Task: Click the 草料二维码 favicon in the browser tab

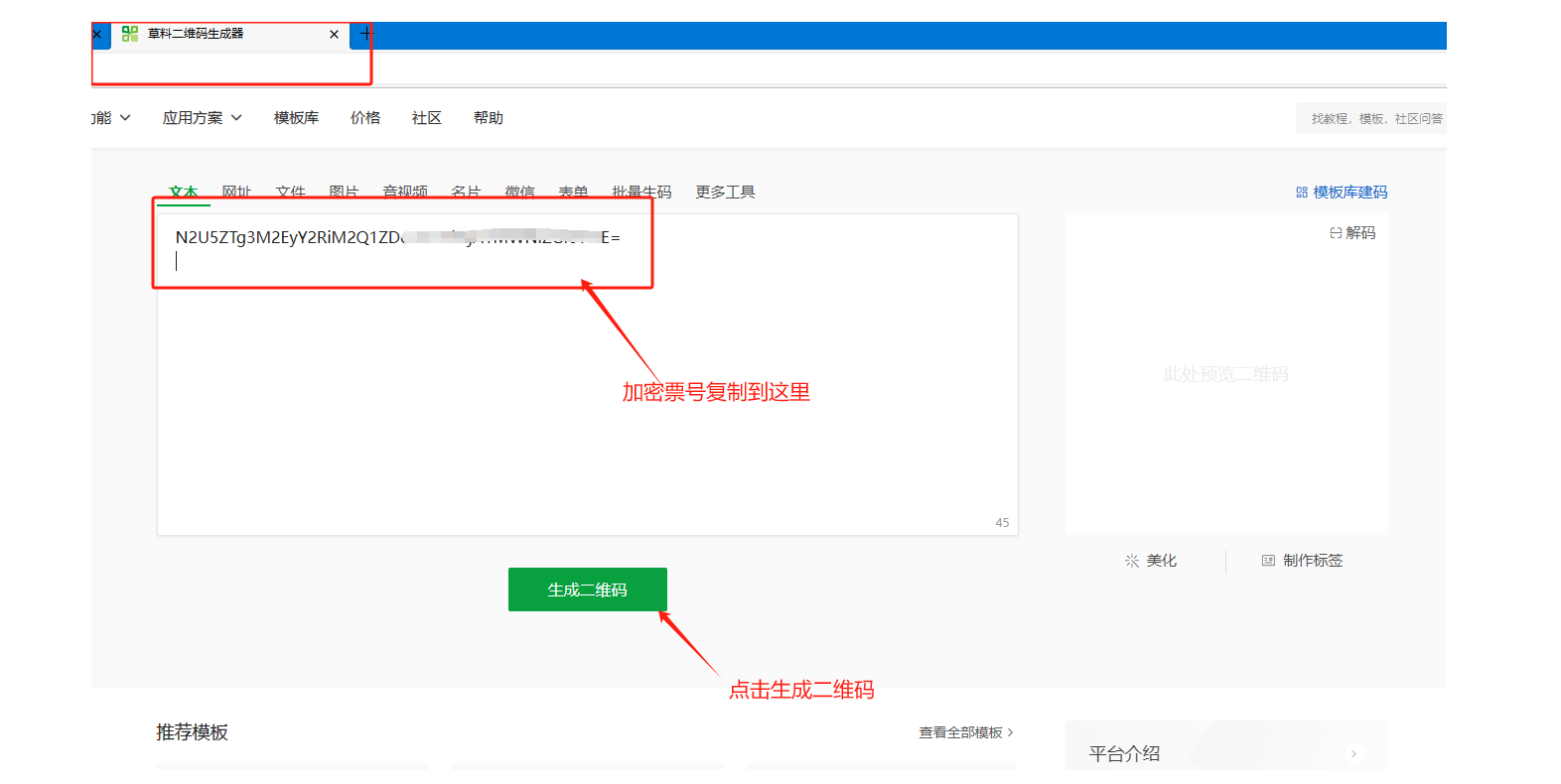Action: click(x=129, y=34)
